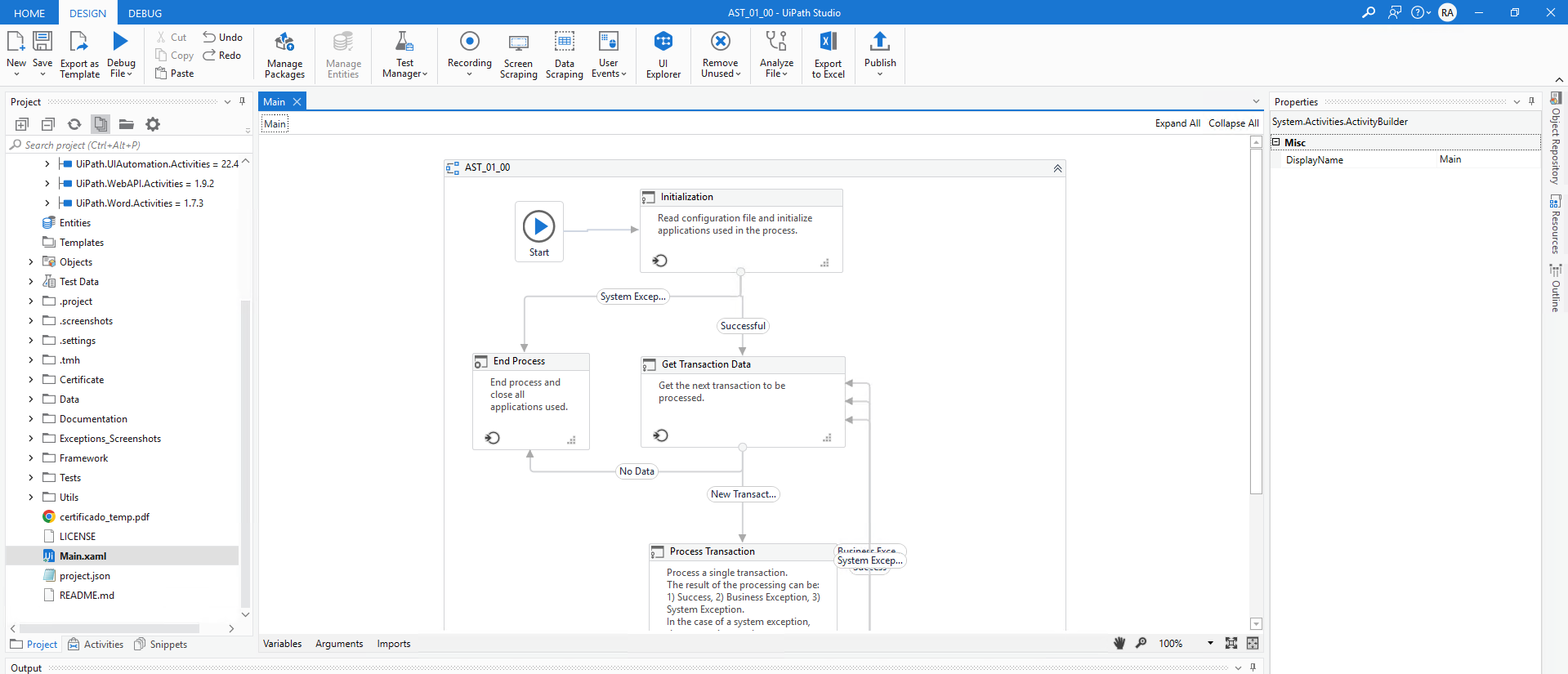Image resolution: width=1568 pixels, height=674 pixels.
Task: Click Expand All in designer
Action: point(1177,123)
